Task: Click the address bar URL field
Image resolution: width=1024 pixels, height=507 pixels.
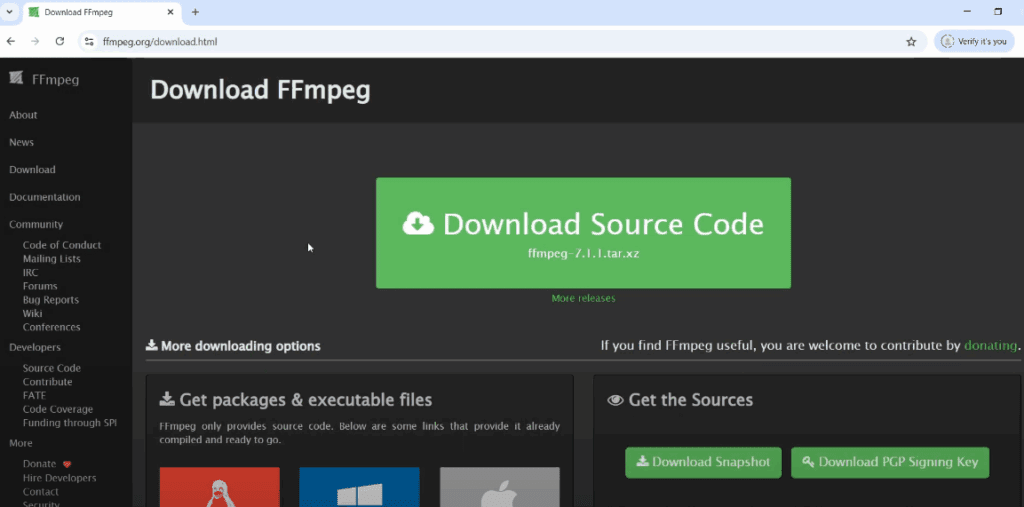Action: [x=500, y=42]
